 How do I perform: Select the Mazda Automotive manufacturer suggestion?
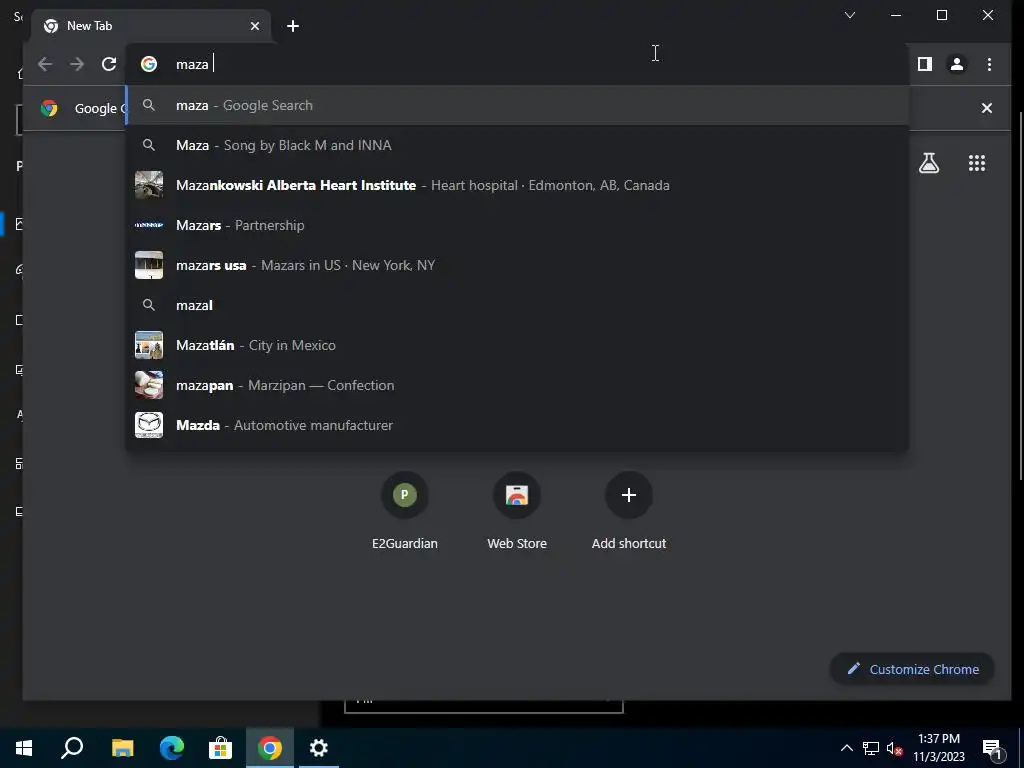click(517, 425)
